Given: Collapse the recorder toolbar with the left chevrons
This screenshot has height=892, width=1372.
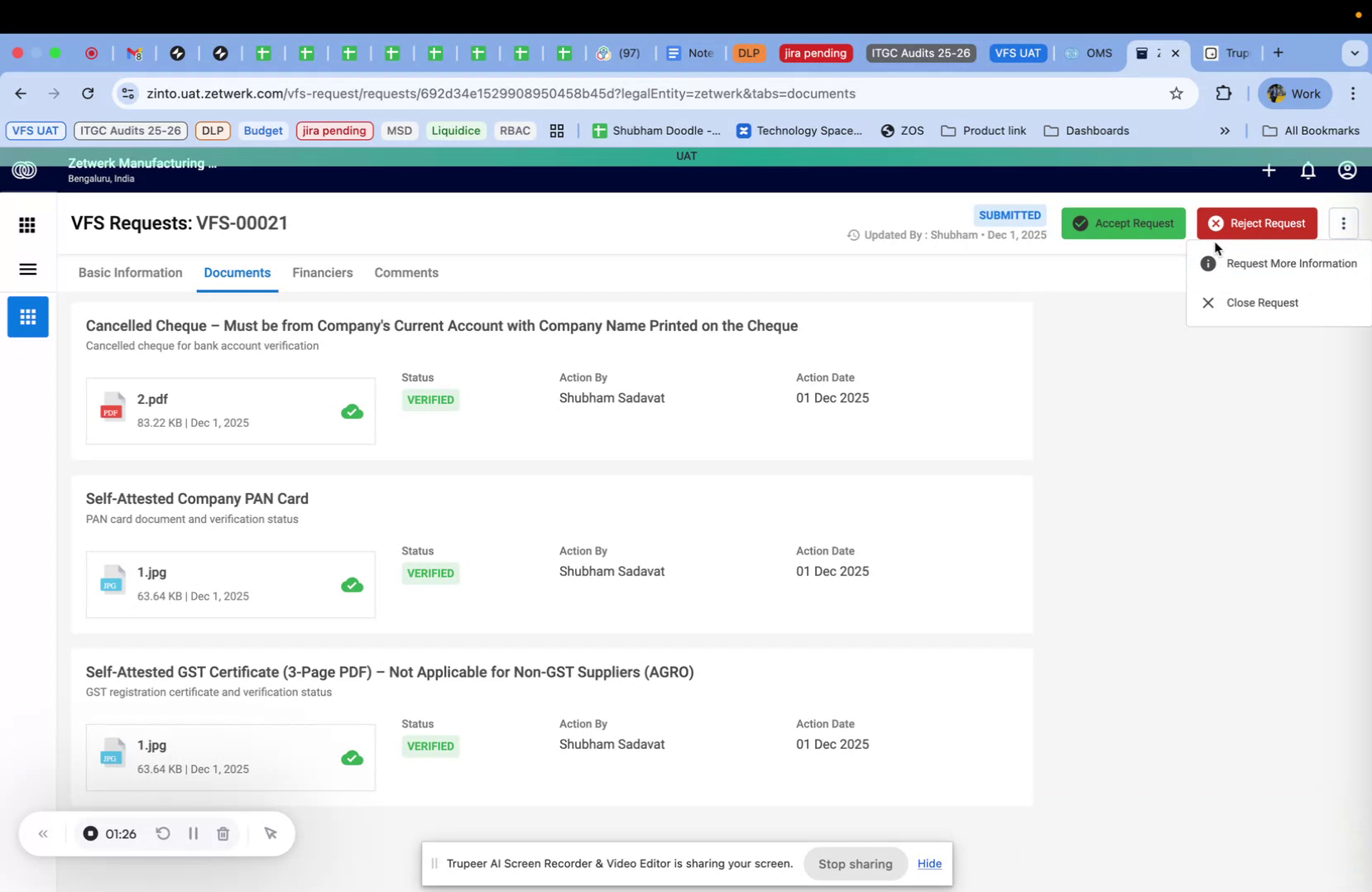Looking at the screenshot, I should (43, 833).
